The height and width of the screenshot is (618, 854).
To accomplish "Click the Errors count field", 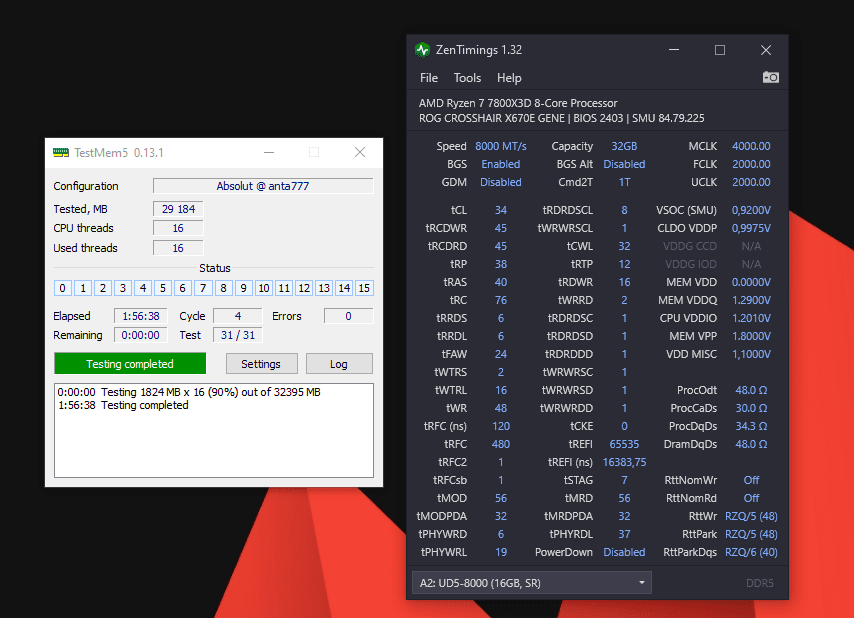I will click(x=349, y=316).
